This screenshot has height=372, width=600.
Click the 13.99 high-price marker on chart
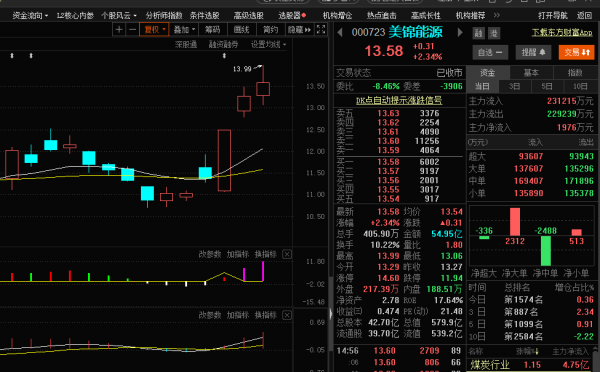tap(242, 69)
